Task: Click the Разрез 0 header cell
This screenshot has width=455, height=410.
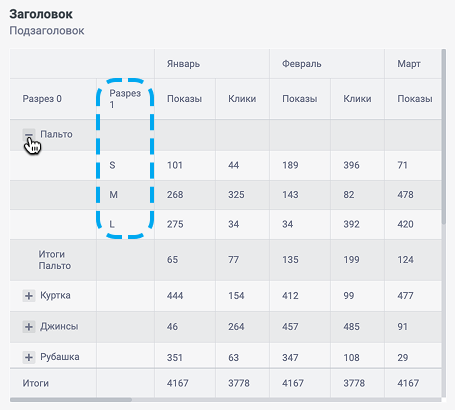Action: (x=42, y=99)
